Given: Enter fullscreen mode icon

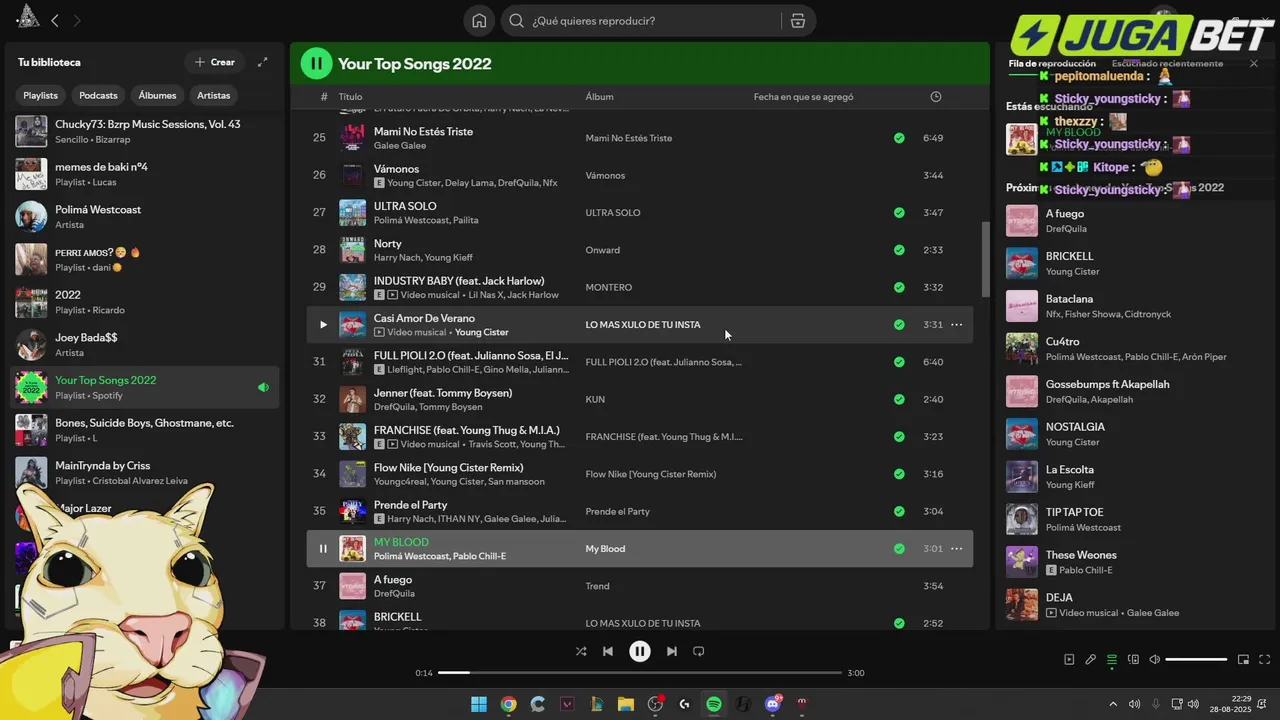Looking at the screenshot, I should pyautogui.click(x=1264, y=660).
